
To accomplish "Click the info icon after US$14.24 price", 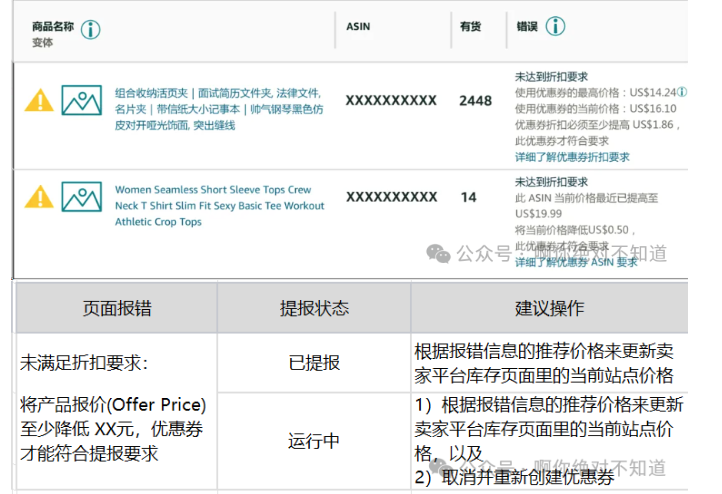I will (x=682, y=92).
